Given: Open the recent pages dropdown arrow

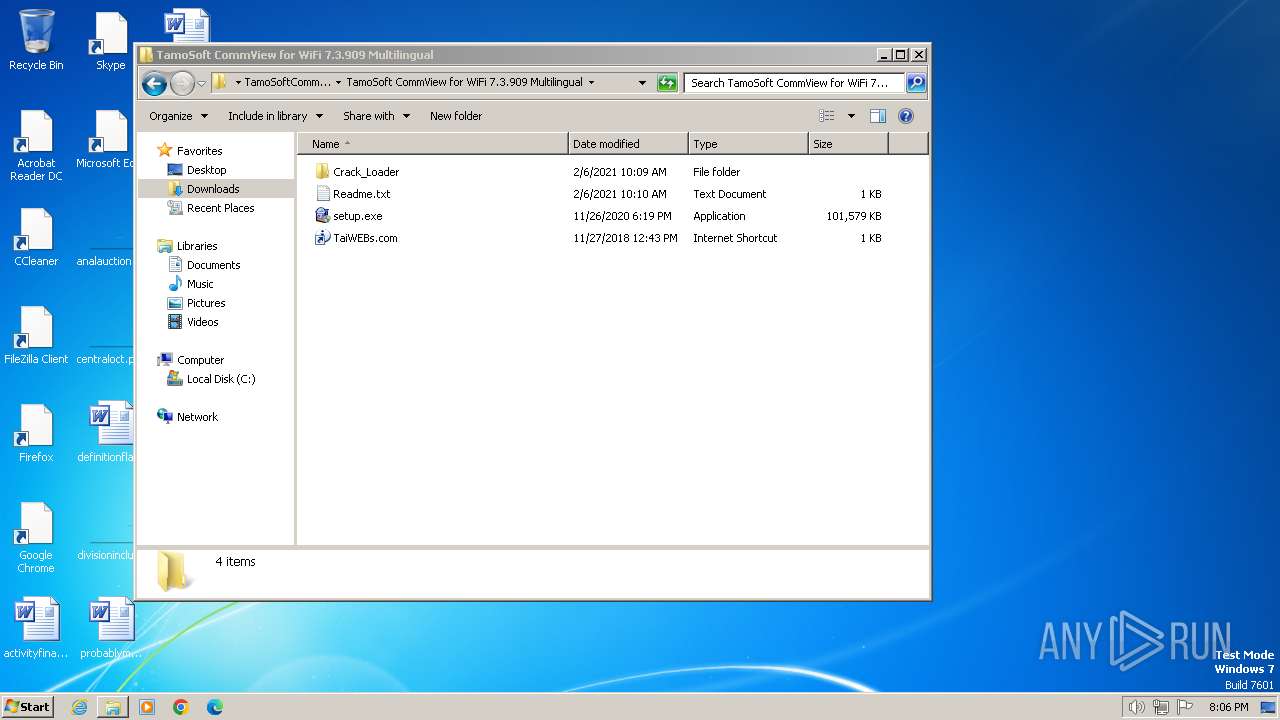Looking at the screenshot, I should [202, 83].
